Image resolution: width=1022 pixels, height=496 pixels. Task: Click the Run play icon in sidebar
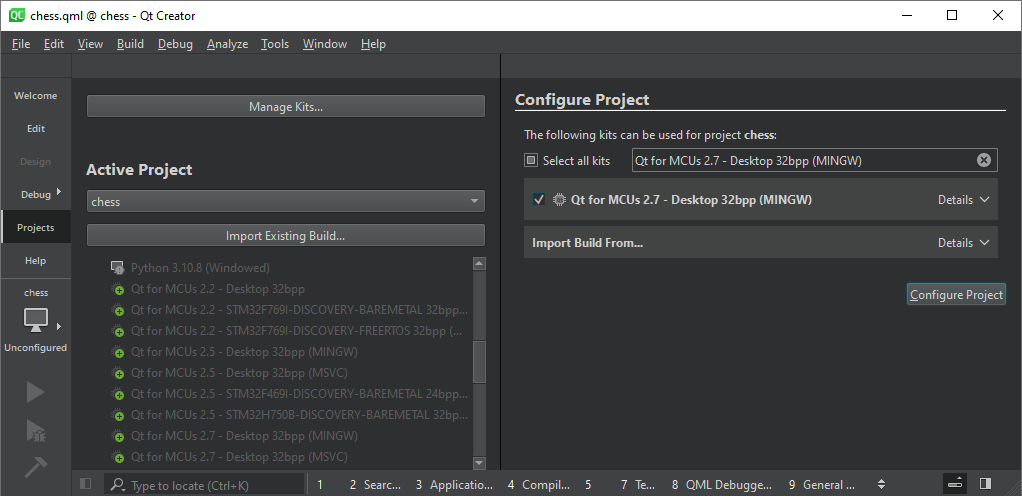click(x=35, y=392)
